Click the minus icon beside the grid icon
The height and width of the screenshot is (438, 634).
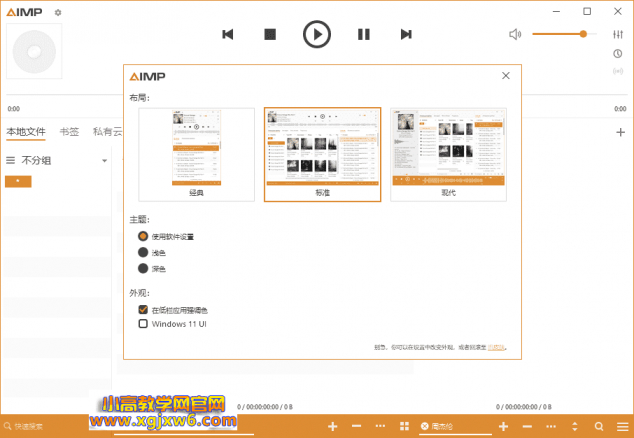(x=356, y=426)
